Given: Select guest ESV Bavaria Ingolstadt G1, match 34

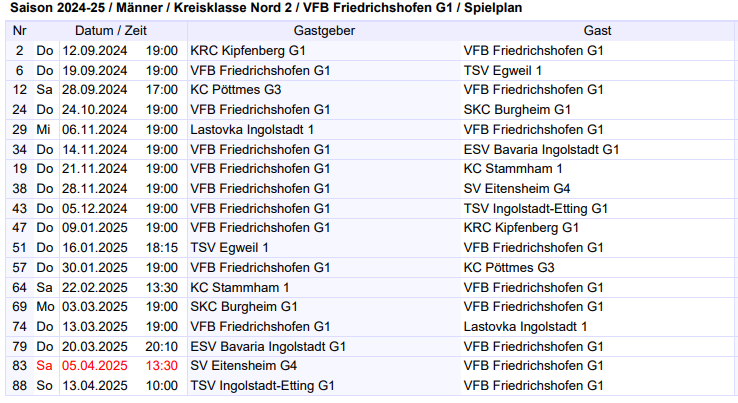Looking at the screenshot, I should pyautogui.click(x=542, y=149).
